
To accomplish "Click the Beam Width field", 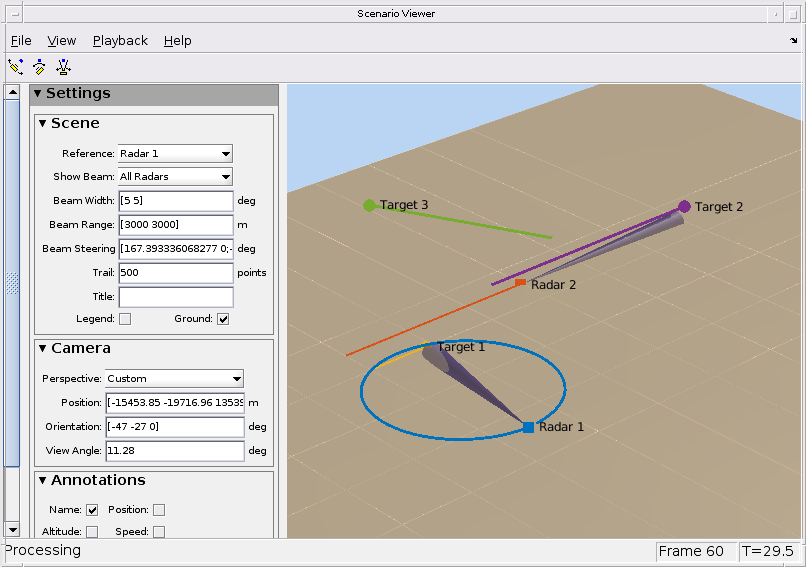I will coord(176,200).
